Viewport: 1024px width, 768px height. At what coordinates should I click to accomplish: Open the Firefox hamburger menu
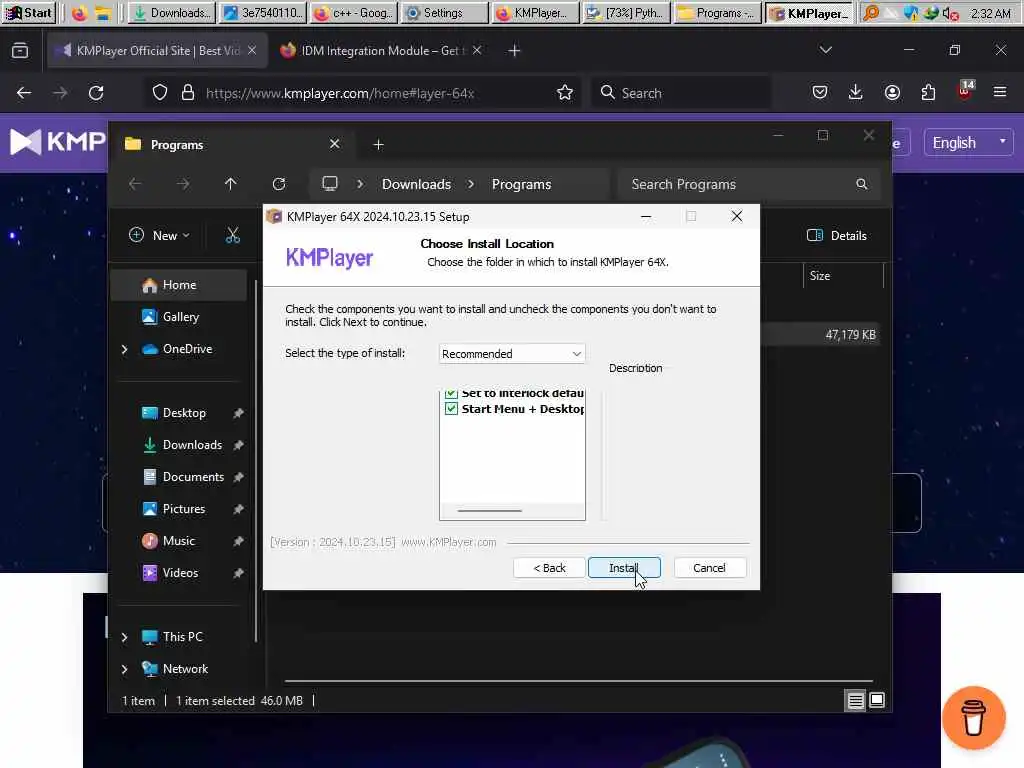[1000, 93]
